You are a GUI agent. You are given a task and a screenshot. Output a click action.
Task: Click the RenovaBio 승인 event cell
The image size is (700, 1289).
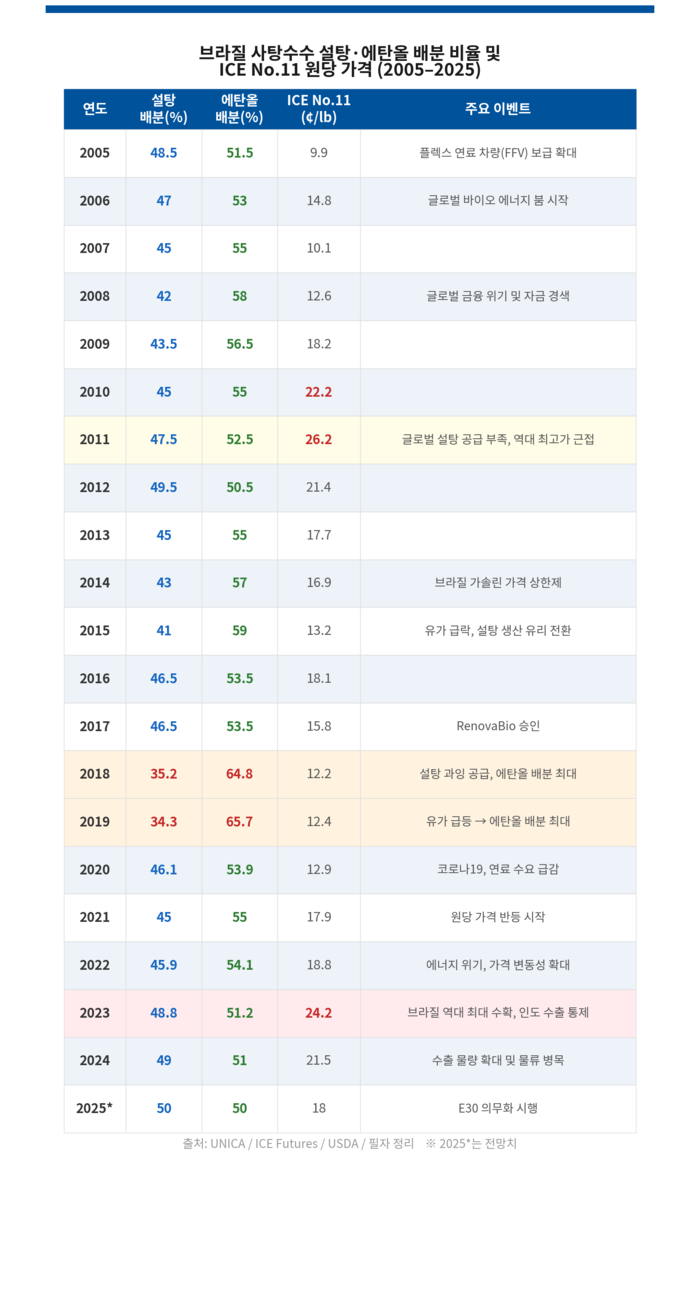coord(497,726)
